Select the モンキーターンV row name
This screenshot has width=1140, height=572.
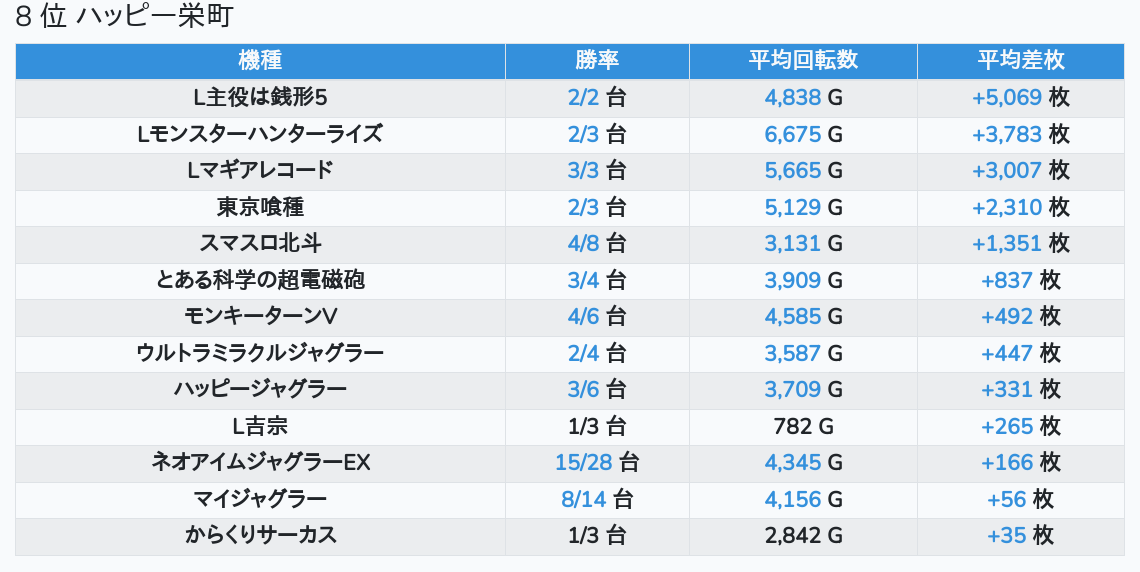coord(260,317)
